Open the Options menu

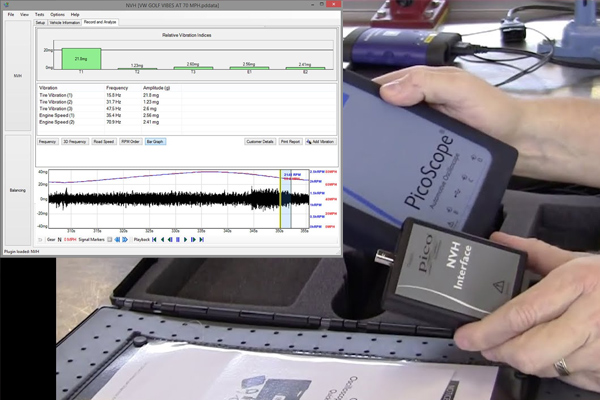pyautogui.click(x=57, y=15)
